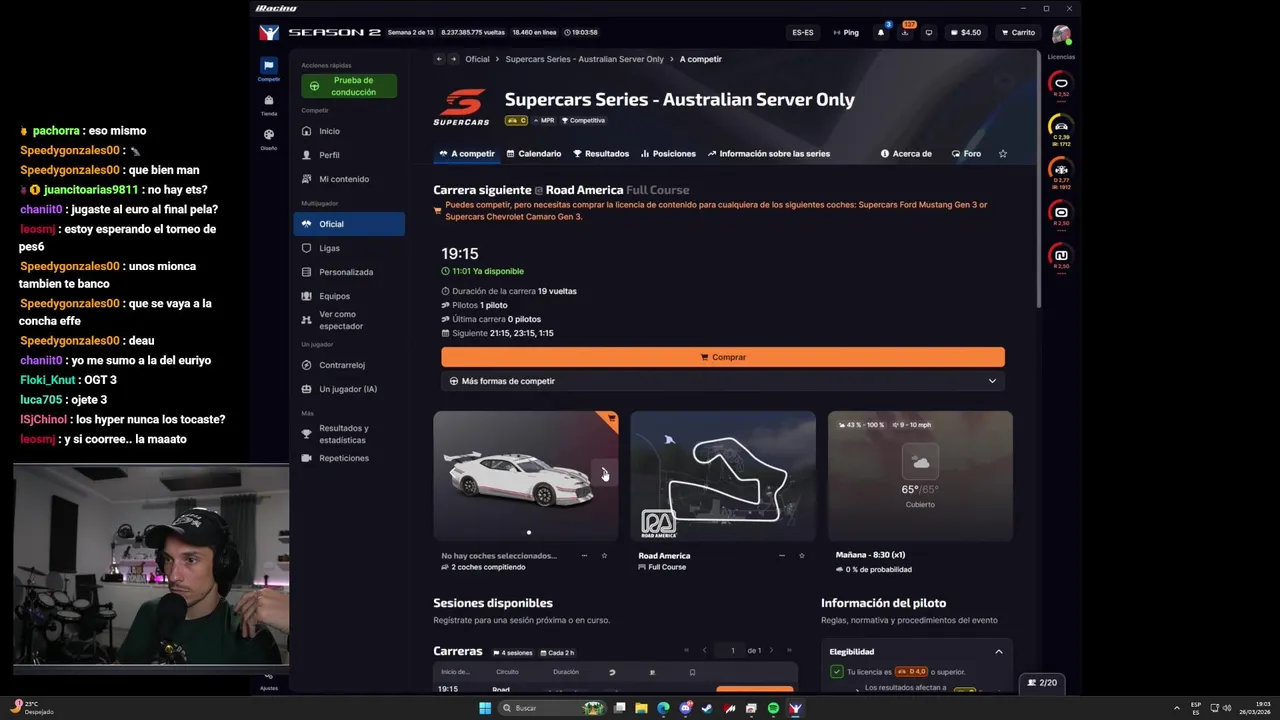Open Steam from the Windows taskbar
Viewport: 1280px width, 720px height.
708,708
